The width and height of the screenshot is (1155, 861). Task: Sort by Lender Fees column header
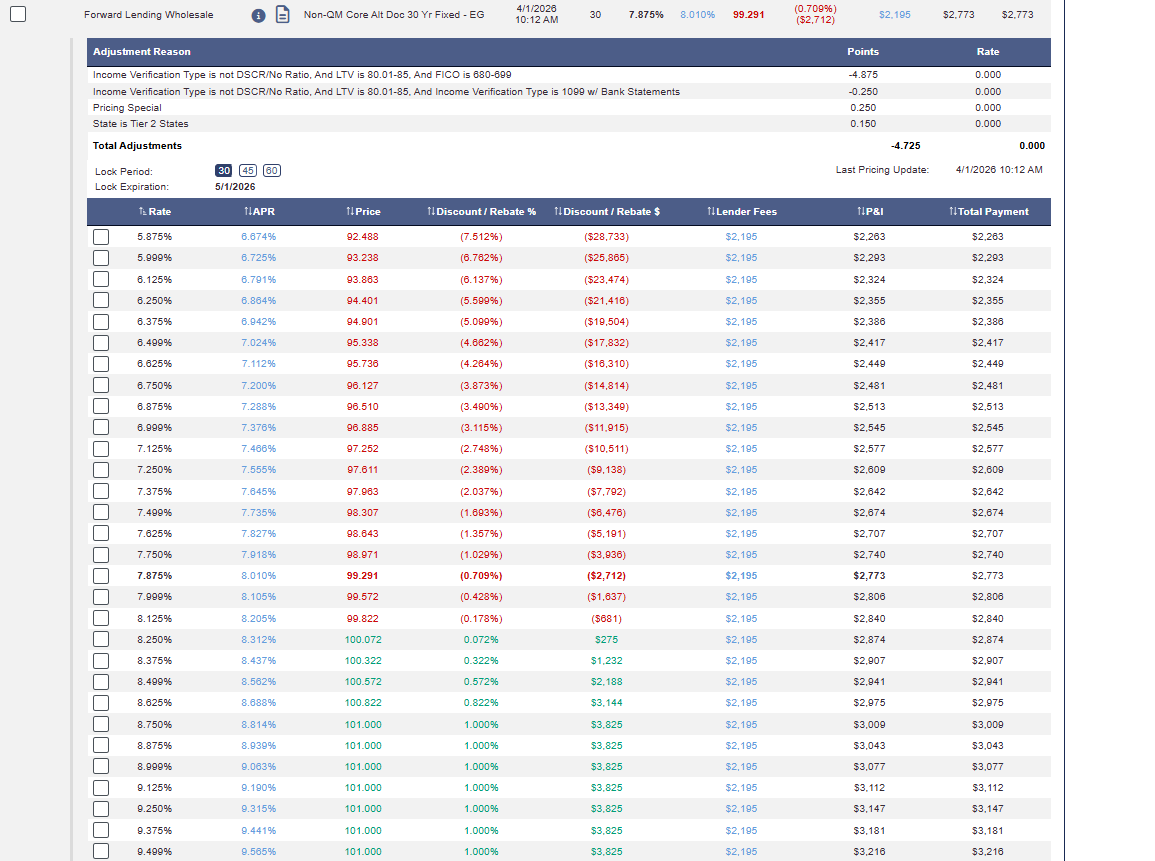[x=742, y=211]
